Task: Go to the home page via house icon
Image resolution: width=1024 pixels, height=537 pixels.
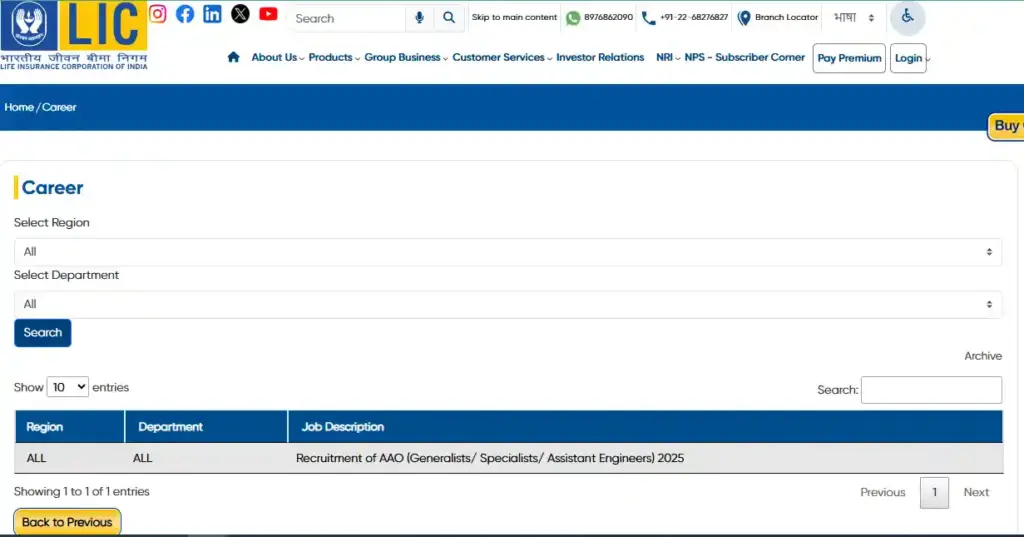Action: (233, 57)
